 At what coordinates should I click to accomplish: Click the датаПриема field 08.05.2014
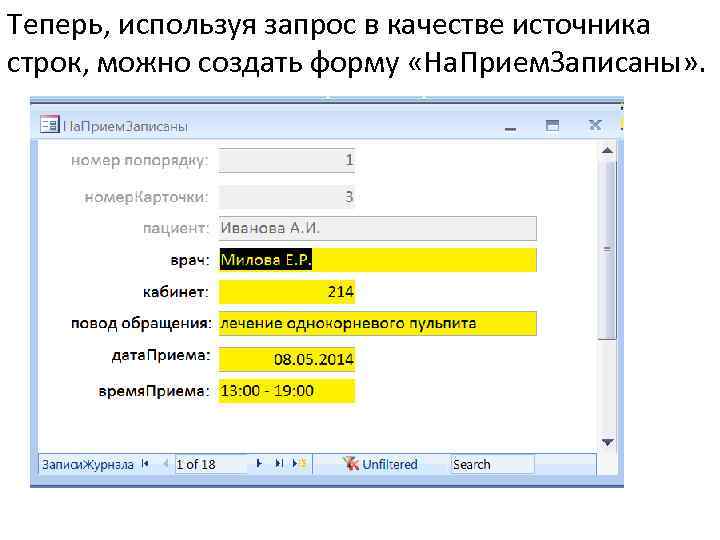tap(287, 359)
